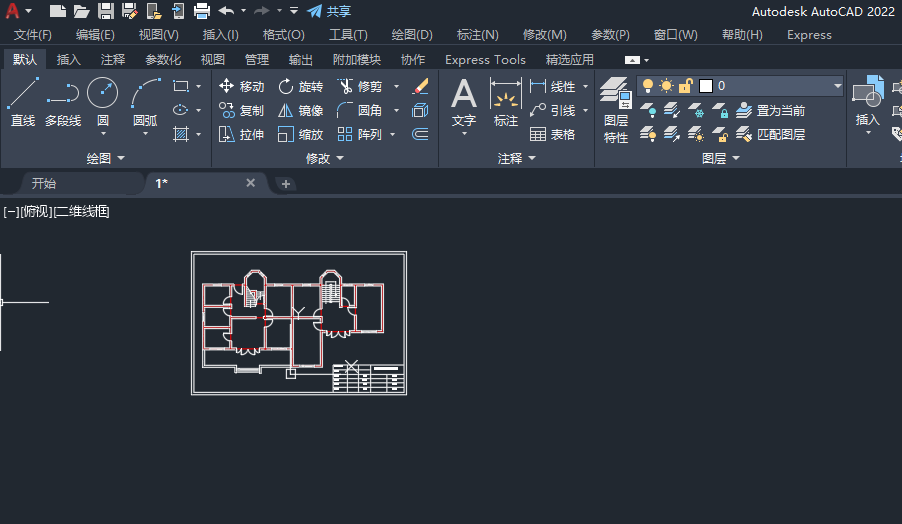Open the Text tool dropdown arrow
The width and height of the screenshot is (902, 524).
[464, 134]
